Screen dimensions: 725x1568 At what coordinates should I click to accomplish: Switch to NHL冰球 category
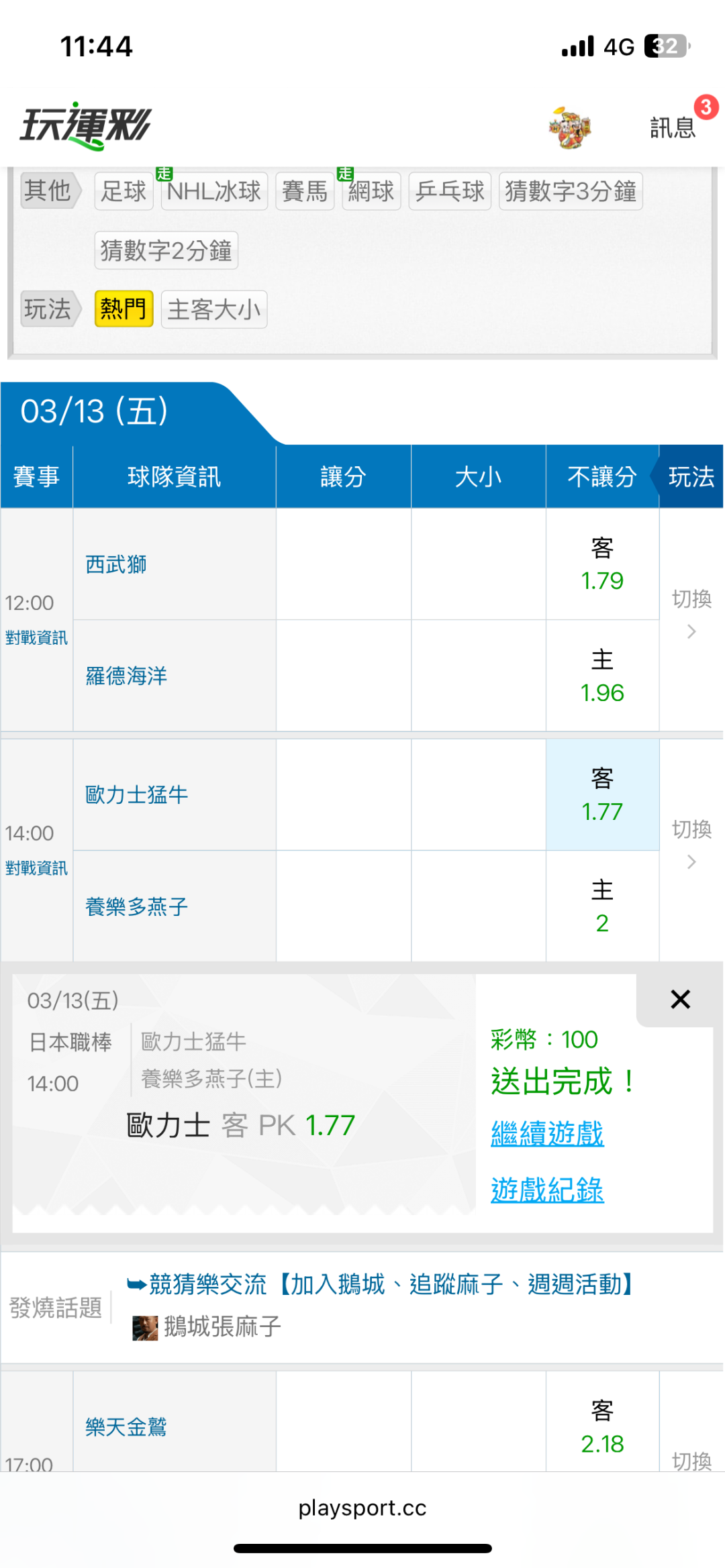(214, 192)
